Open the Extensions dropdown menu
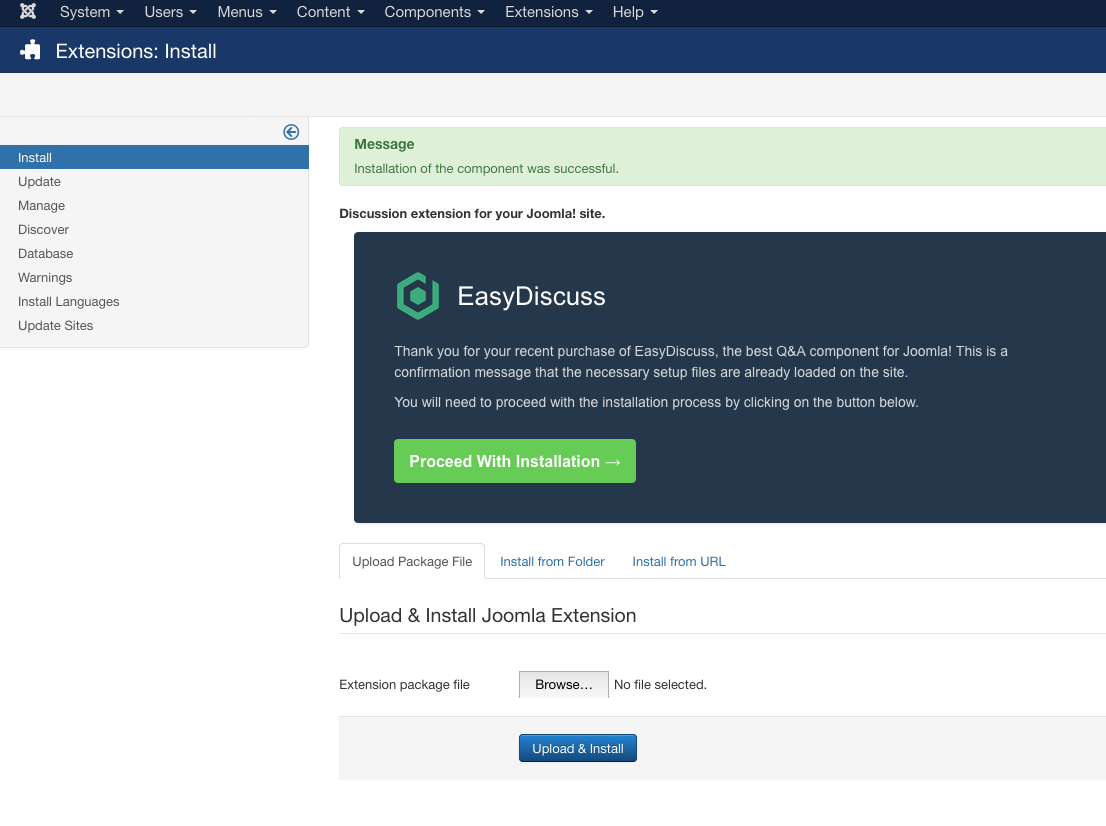 (x=549, y=12)
